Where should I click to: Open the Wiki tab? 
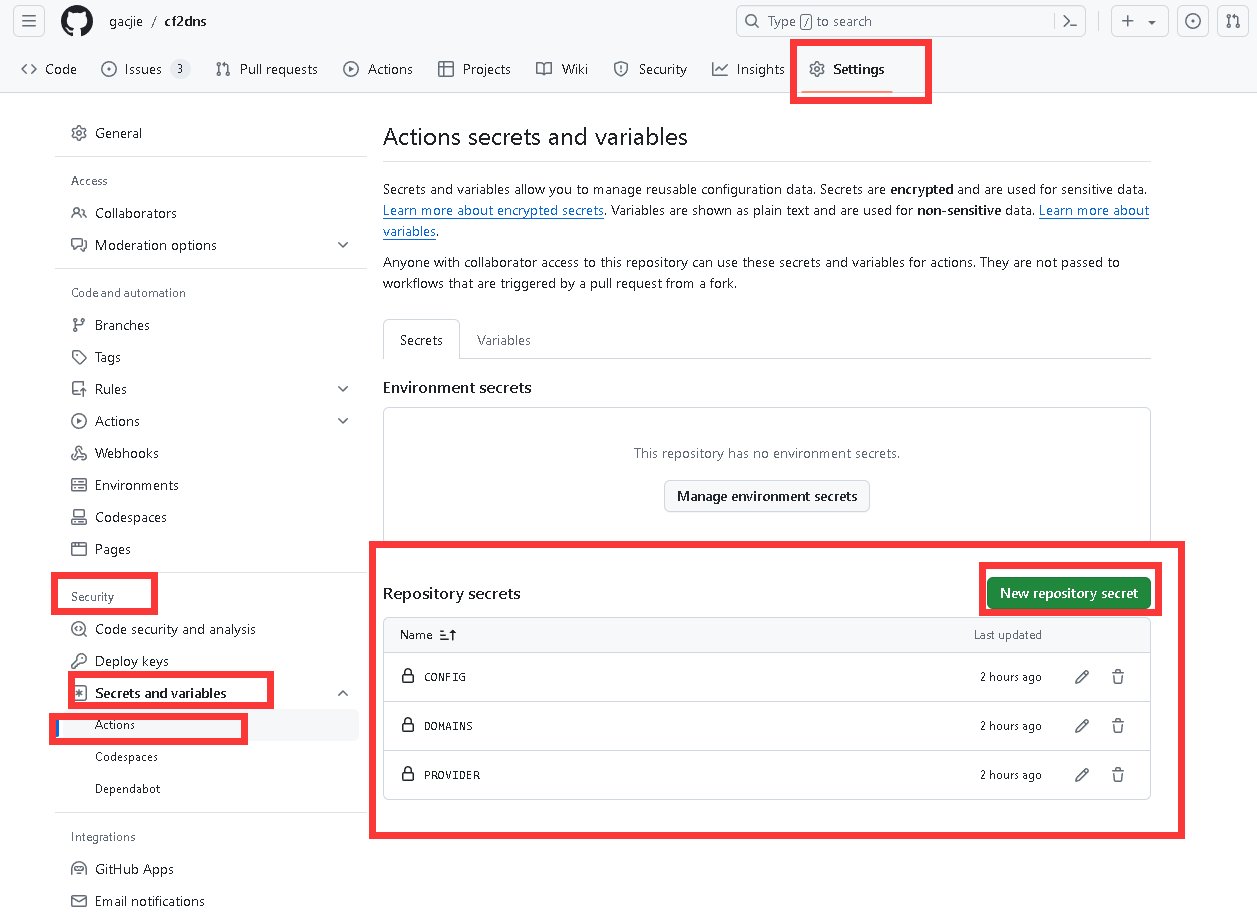(562, 69)
